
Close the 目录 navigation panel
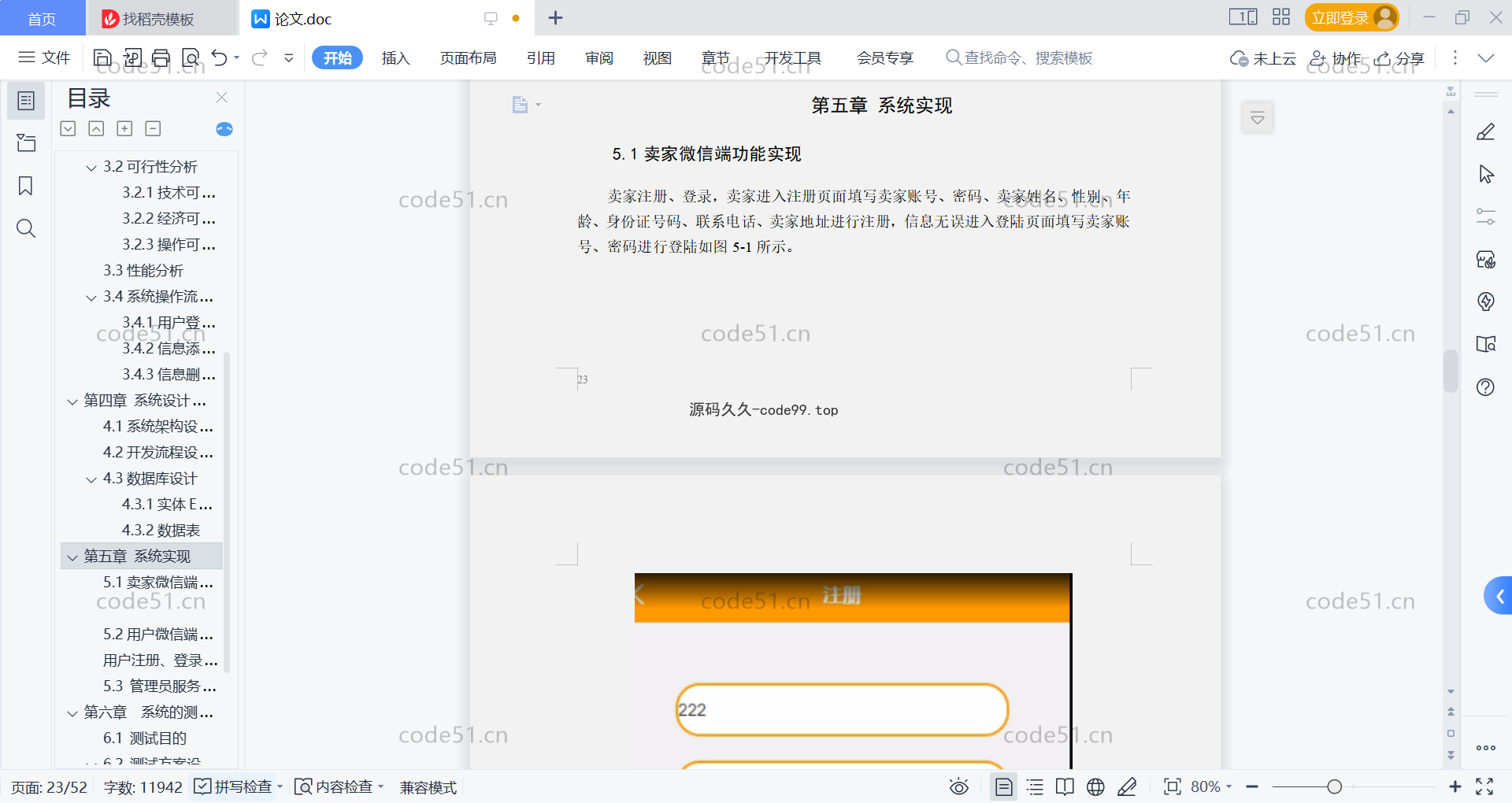221,98
